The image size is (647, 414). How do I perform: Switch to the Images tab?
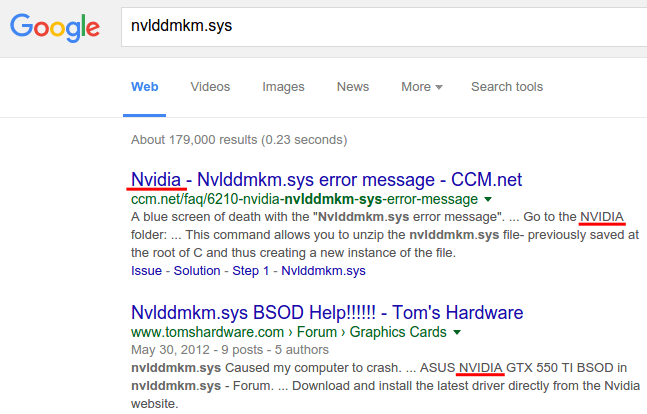(283, 87)
